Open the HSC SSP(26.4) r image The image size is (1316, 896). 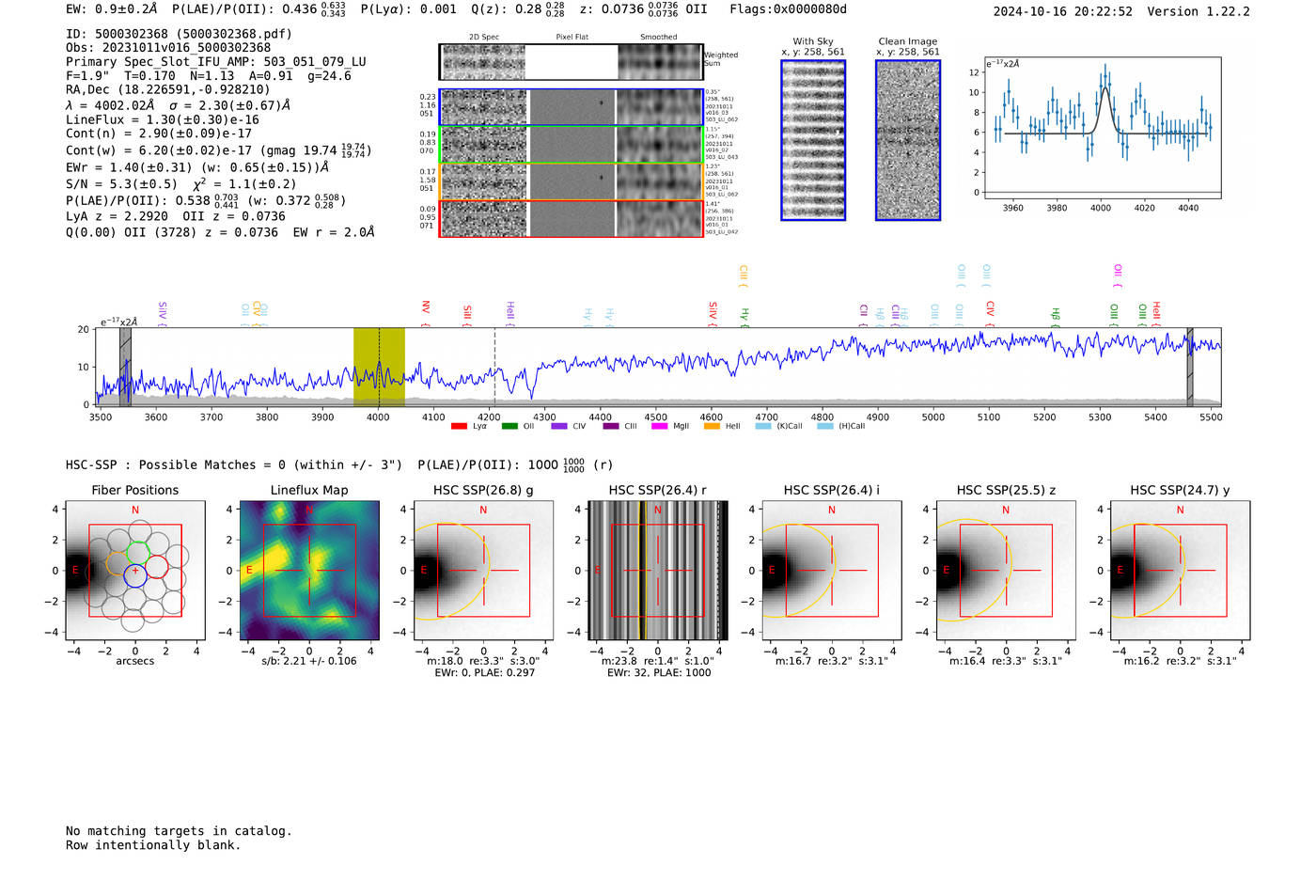(658, 570)
